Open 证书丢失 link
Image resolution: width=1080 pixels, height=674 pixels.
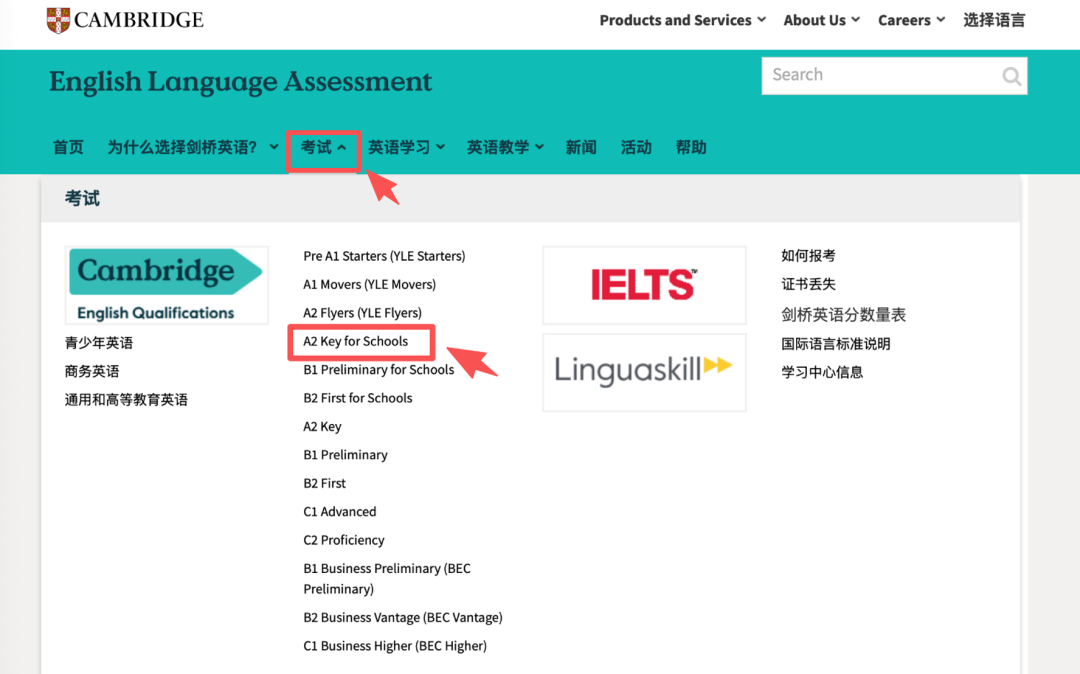pos(808,284)
